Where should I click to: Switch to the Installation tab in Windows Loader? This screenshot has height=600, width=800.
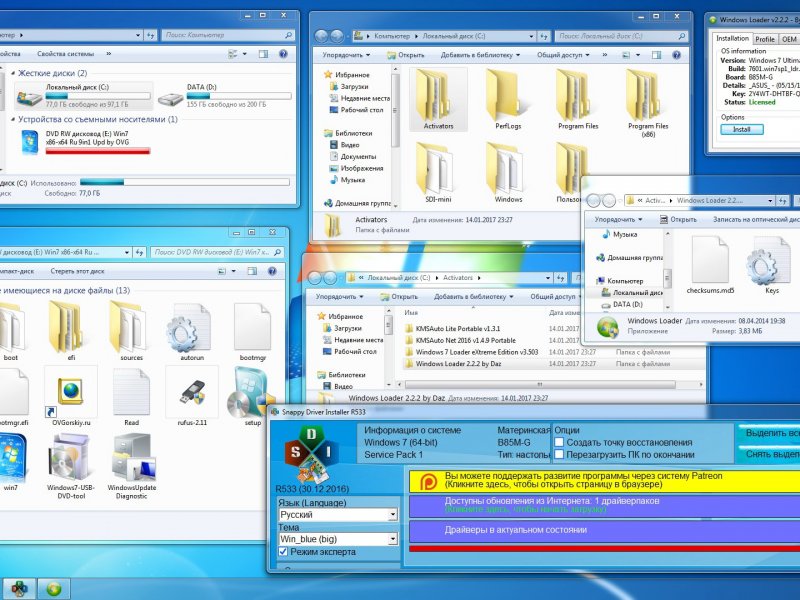732,38
